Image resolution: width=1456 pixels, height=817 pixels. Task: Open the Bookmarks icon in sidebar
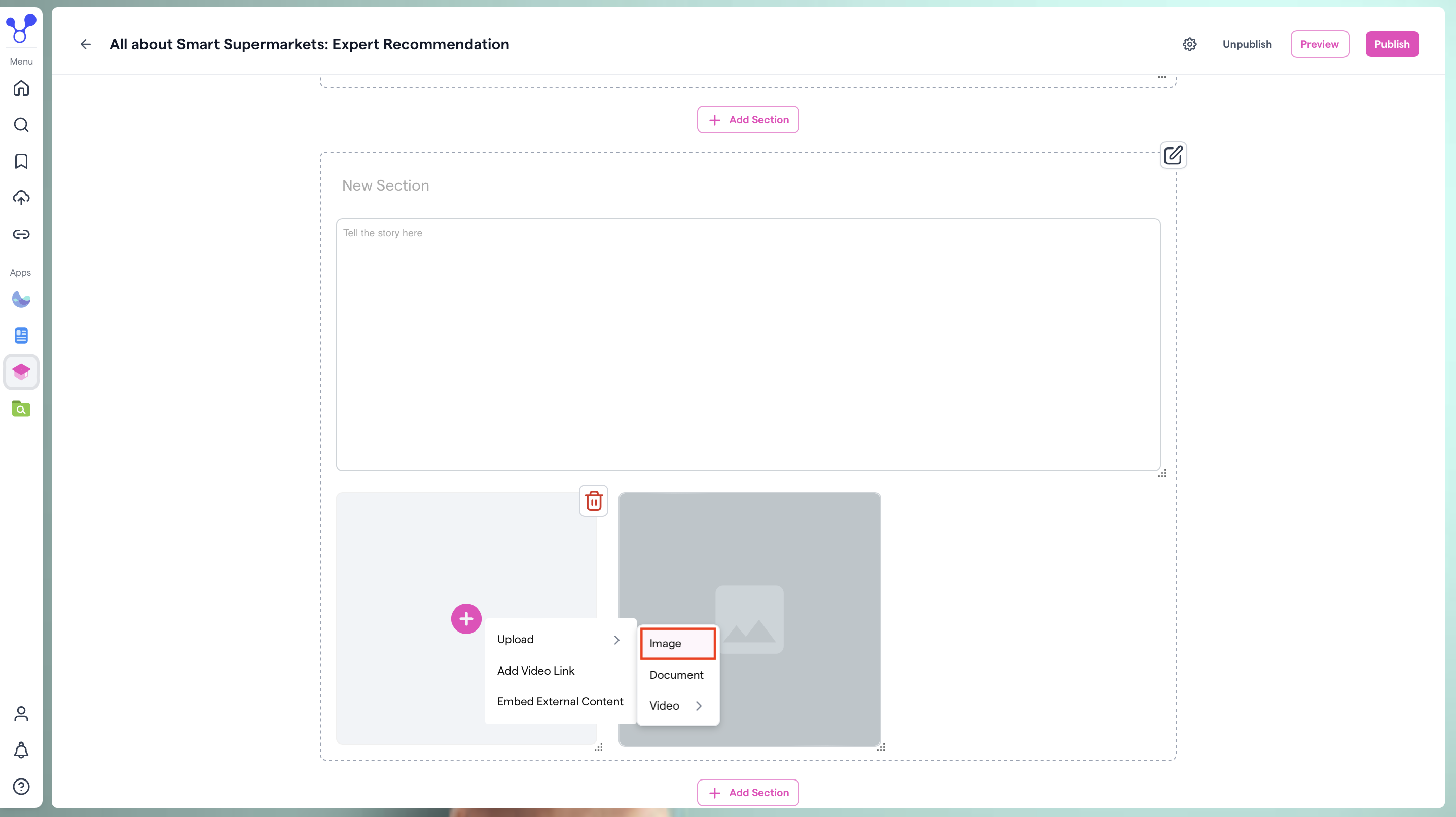tap(21, 161)
